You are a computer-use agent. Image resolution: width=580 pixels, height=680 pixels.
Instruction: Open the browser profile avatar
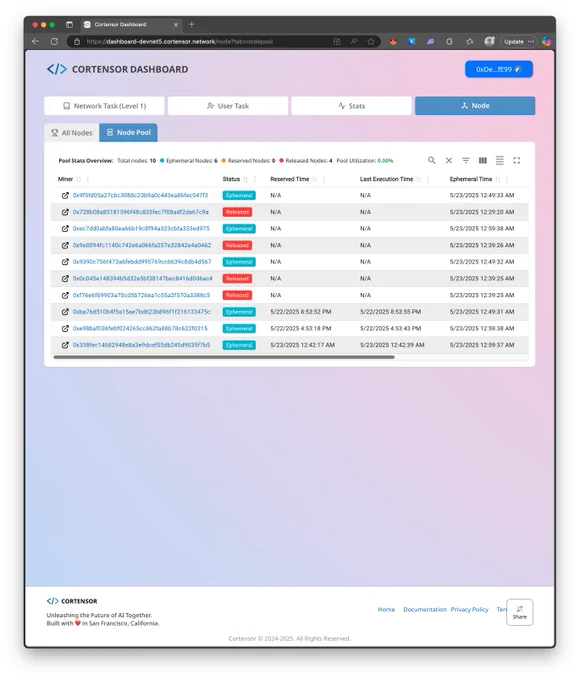(489, 41)
